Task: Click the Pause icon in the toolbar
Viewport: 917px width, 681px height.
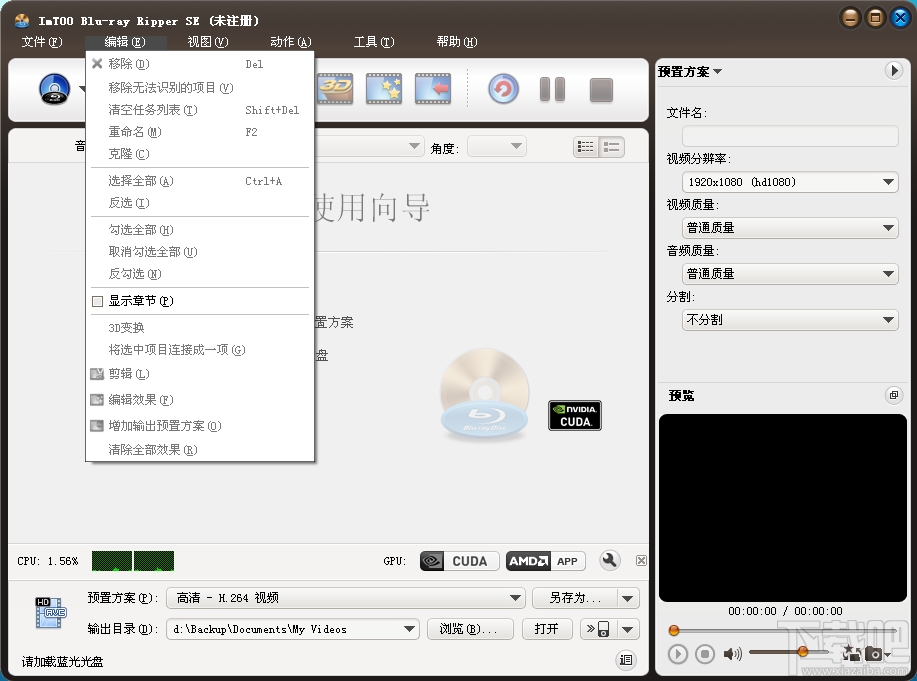Action: [x=552, y=89]
